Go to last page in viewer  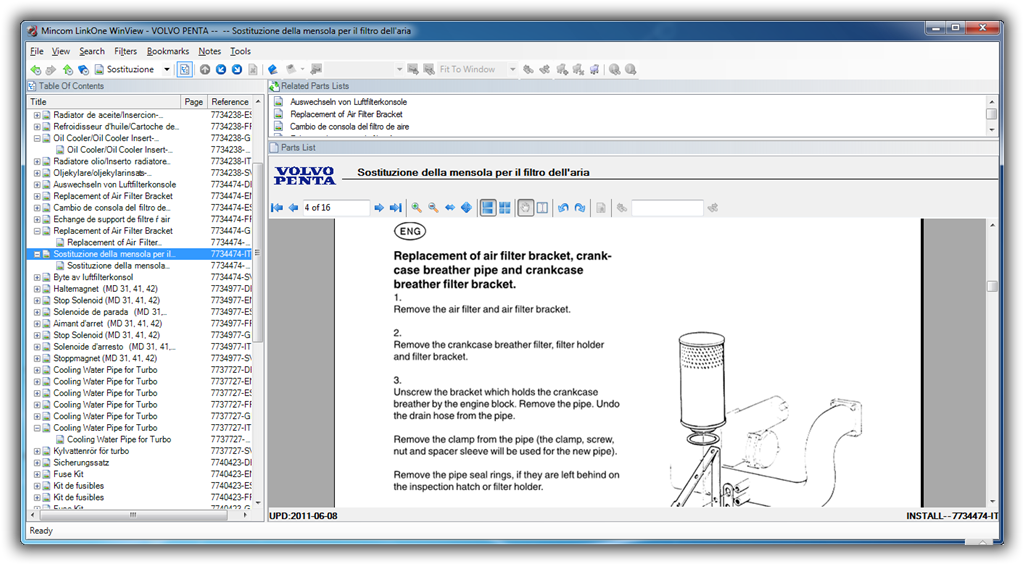pos(395,208)
